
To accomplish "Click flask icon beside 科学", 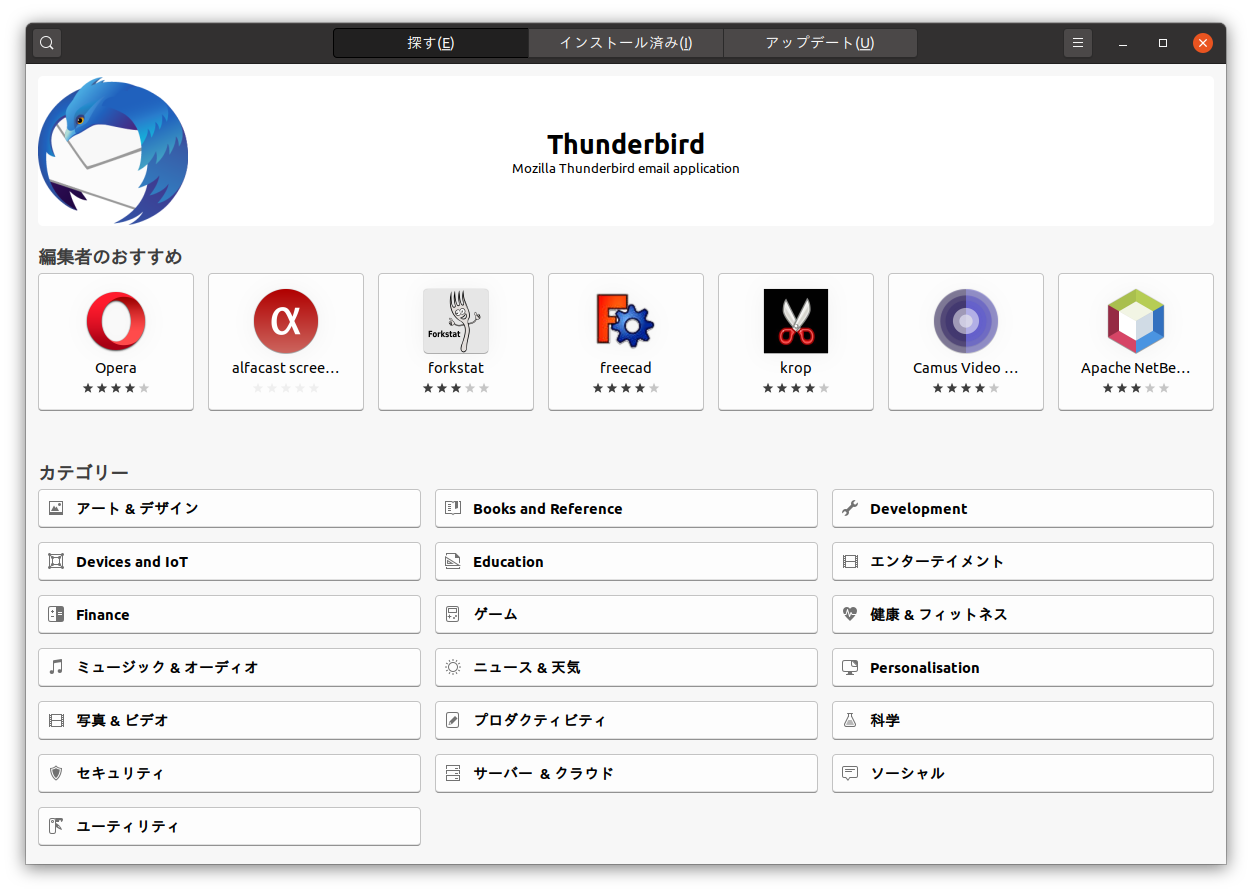I will [x=850, y=720].
